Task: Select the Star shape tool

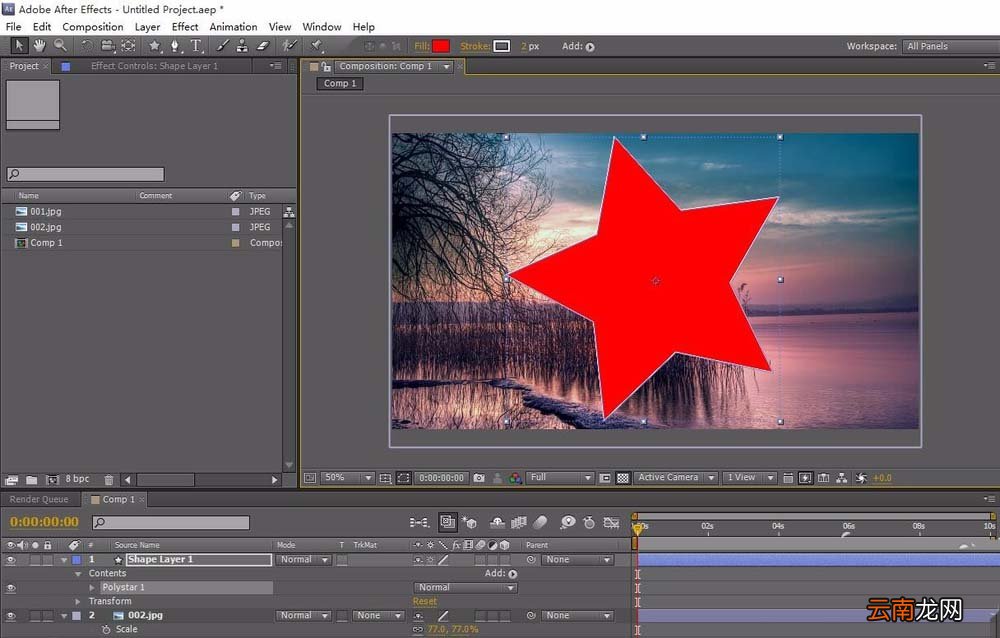Action: 154,46
